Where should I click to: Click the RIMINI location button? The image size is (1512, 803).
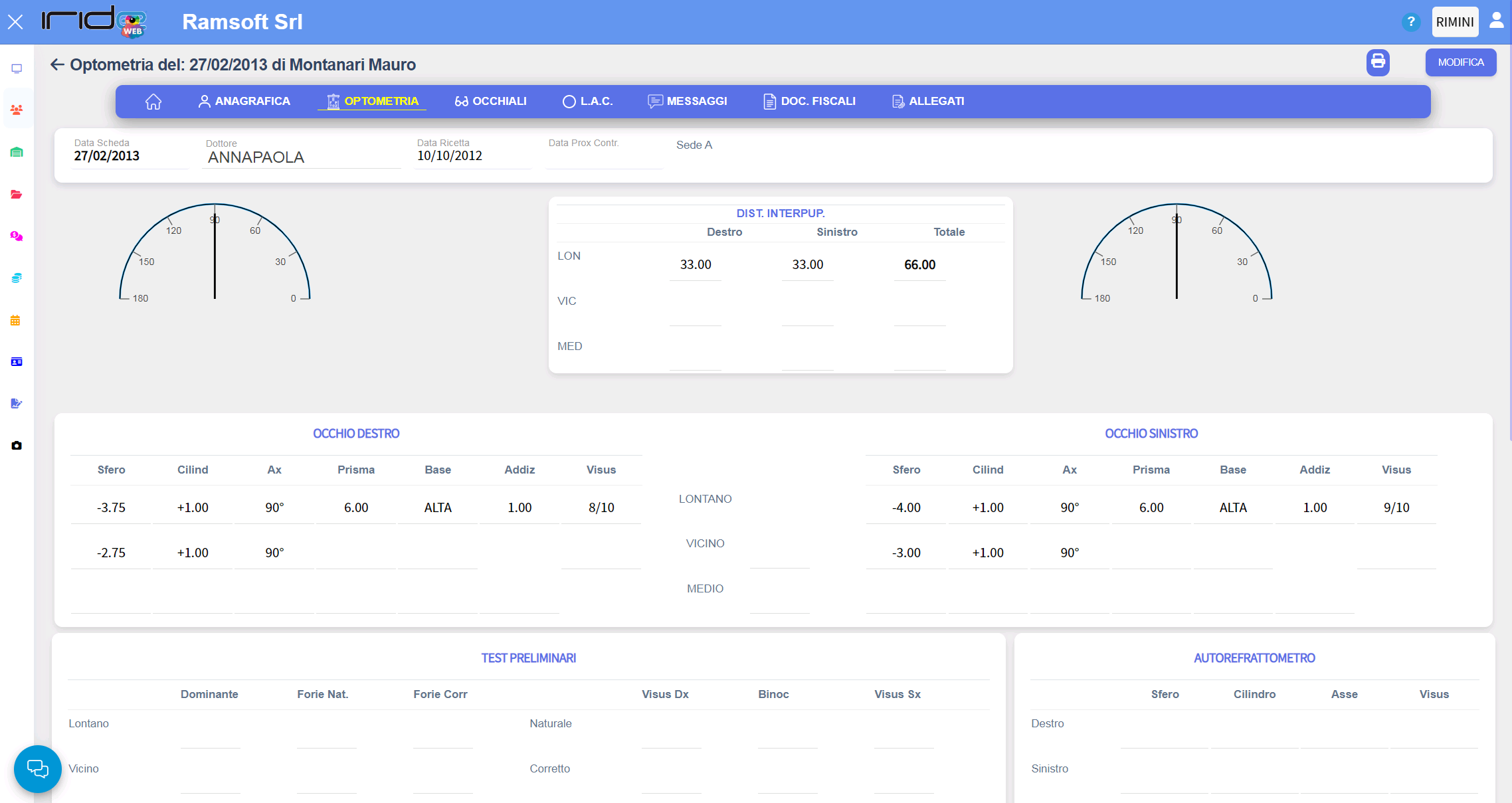pos(1455,22)
